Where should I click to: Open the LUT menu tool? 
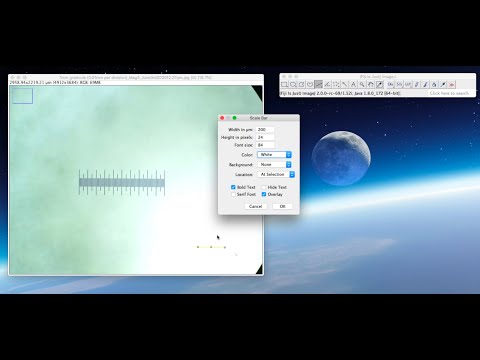point(408,84)
